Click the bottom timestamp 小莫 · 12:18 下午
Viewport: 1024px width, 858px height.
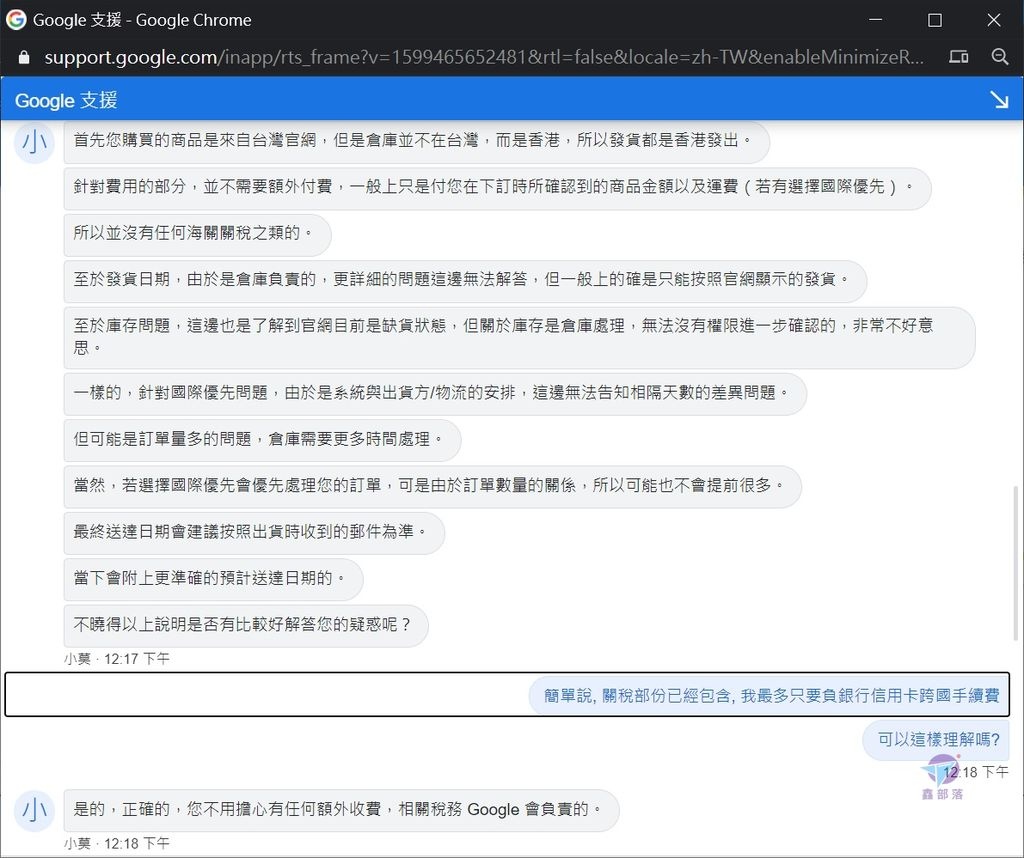(x=117, y=844)
